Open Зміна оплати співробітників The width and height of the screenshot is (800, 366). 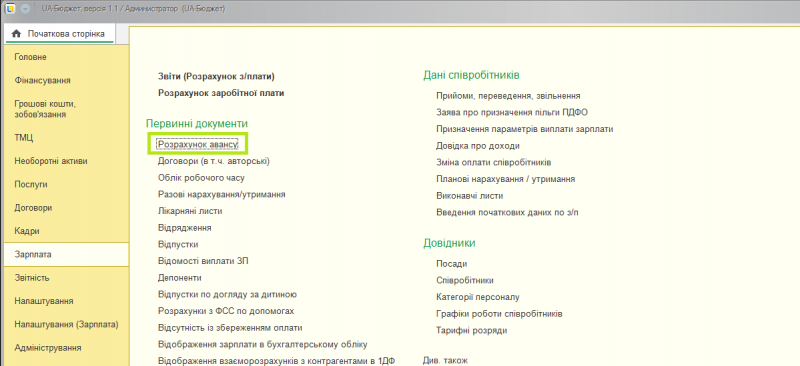point(493,162)
